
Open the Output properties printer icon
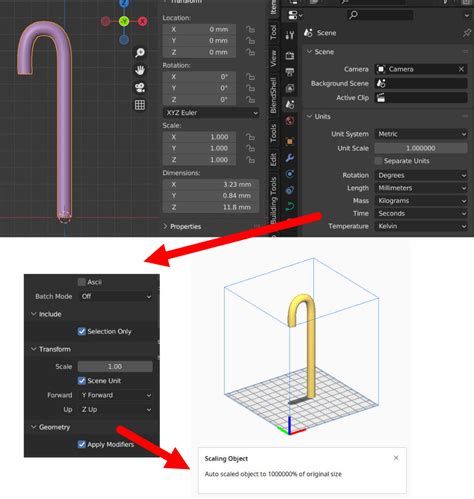click(x=290, y=72)
